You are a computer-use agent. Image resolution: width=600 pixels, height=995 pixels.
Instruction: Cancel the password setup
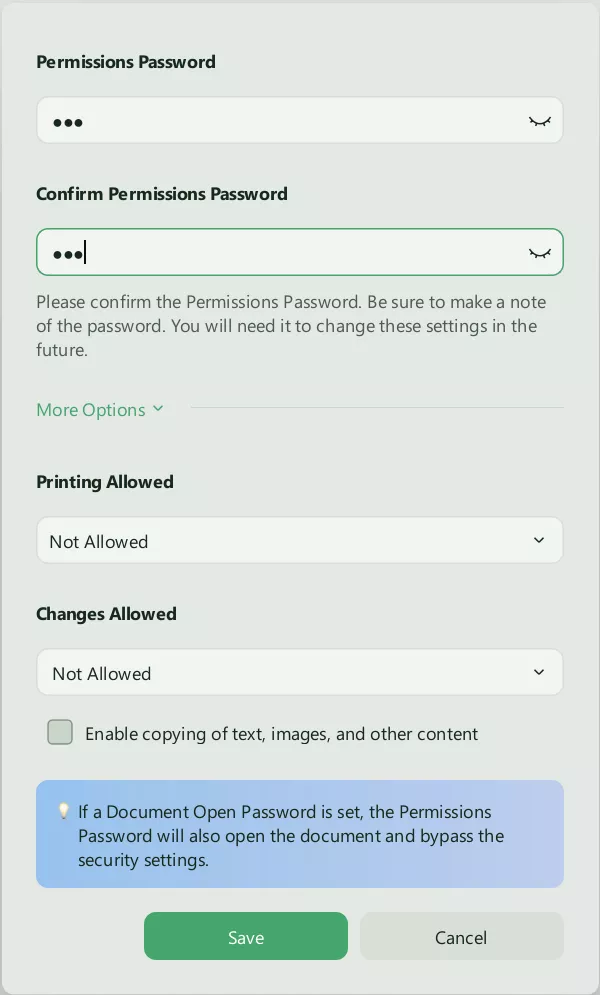461,936
